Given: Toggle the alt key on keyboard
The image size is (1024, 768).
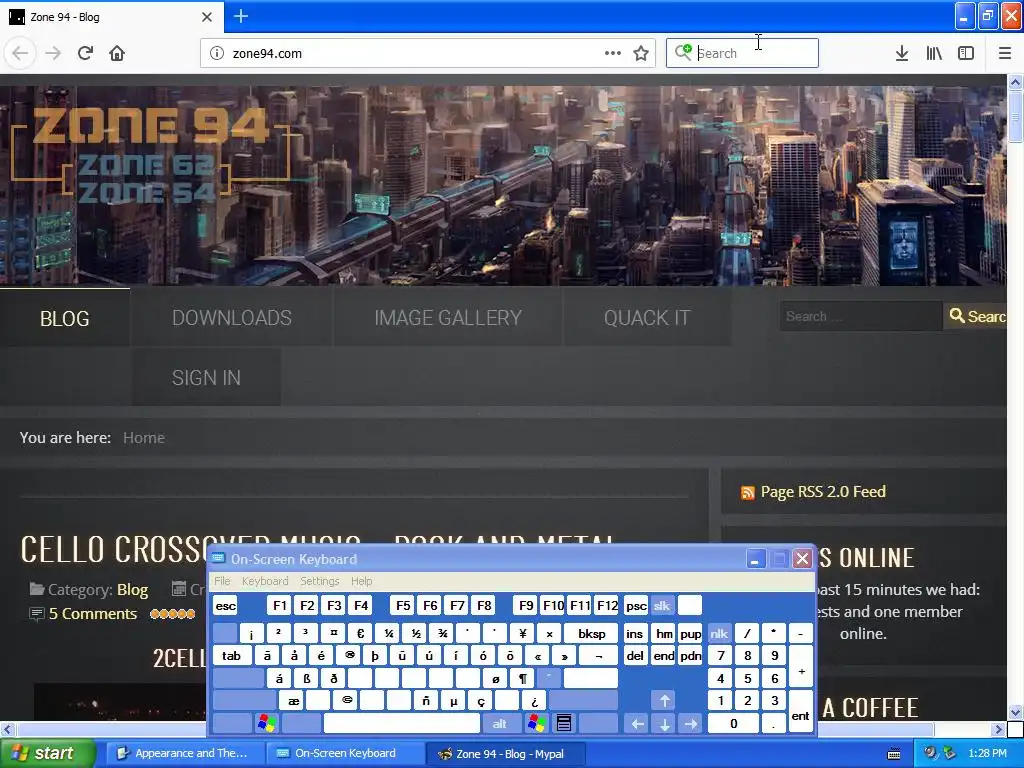Looking at the screenshot, I should tap(500, 723).
